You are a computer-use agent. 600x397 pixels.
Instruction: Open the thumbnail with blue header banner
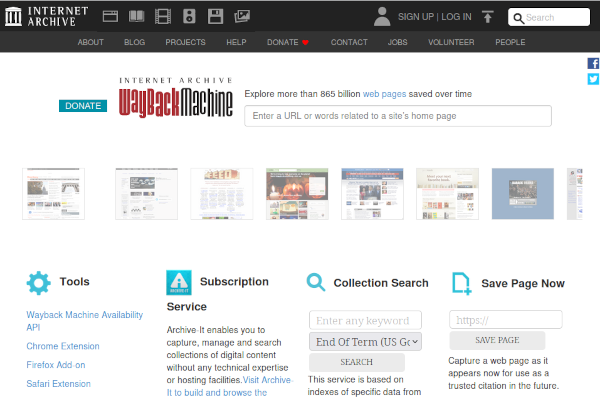coord(372,194)
